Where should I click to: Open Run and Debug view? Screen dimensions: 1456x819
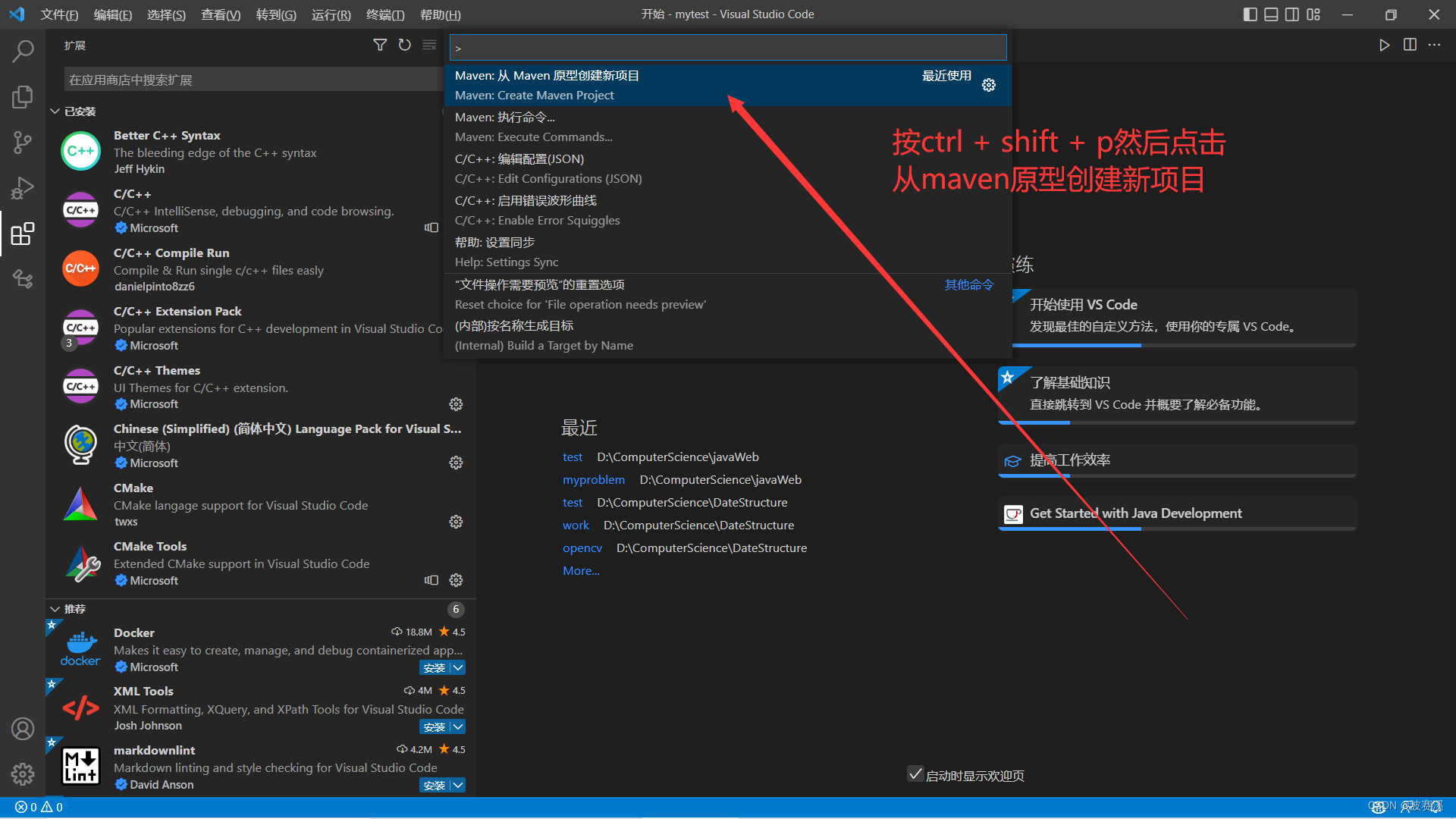pyautogui.click(x=23, y=187)
